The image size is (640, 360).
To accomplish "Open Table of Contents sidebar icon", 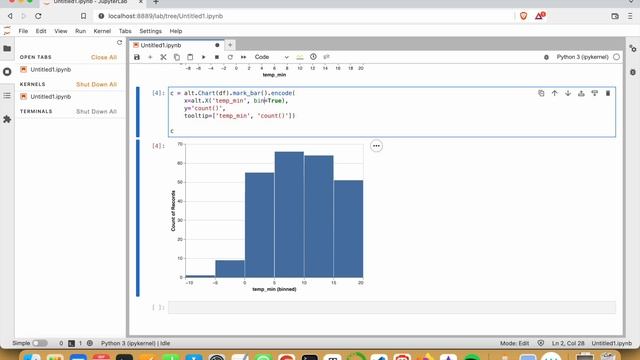I will (7, 96).
